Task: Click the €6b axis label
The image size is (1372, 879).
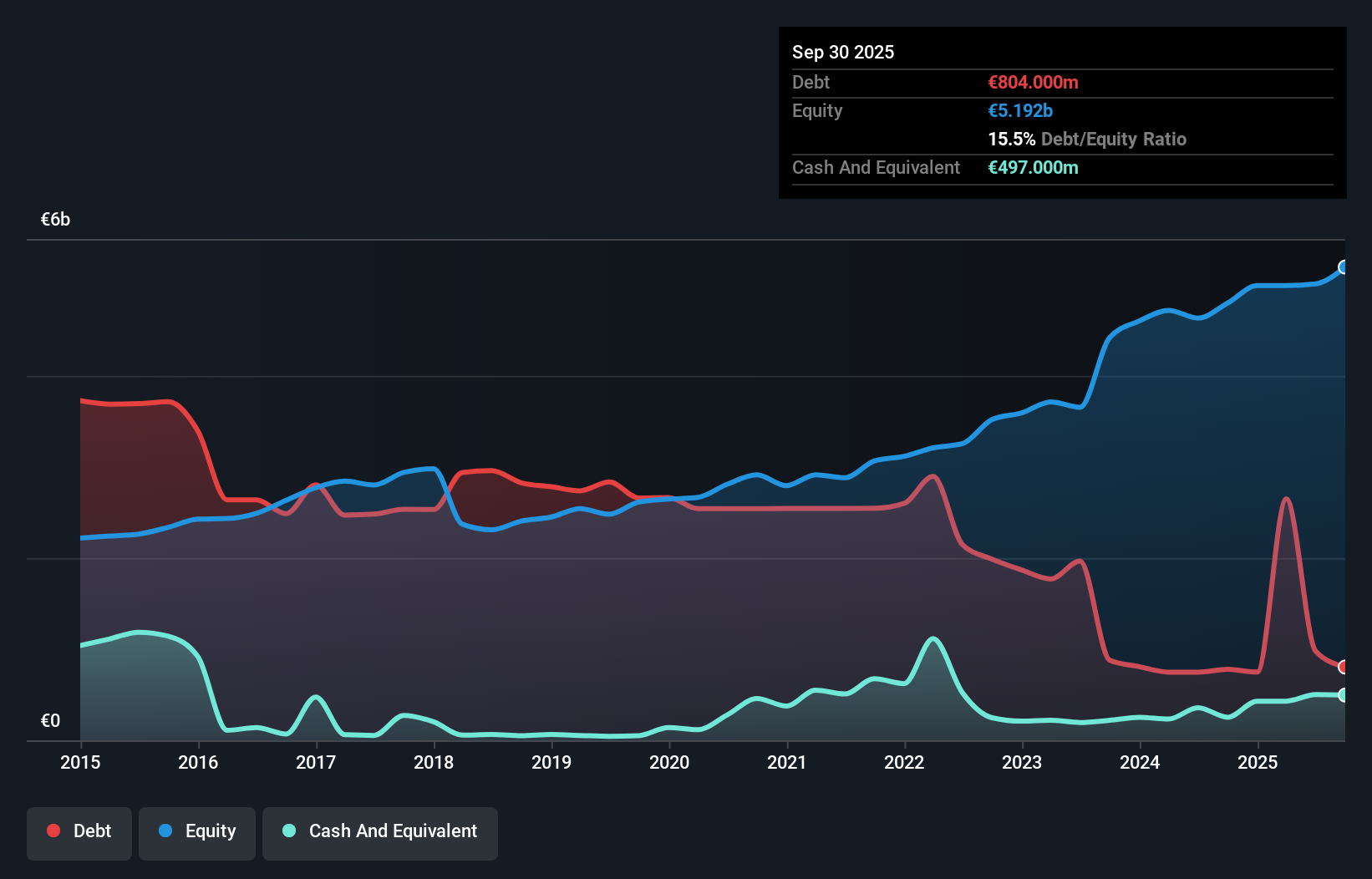Action: tap(55, 219)
